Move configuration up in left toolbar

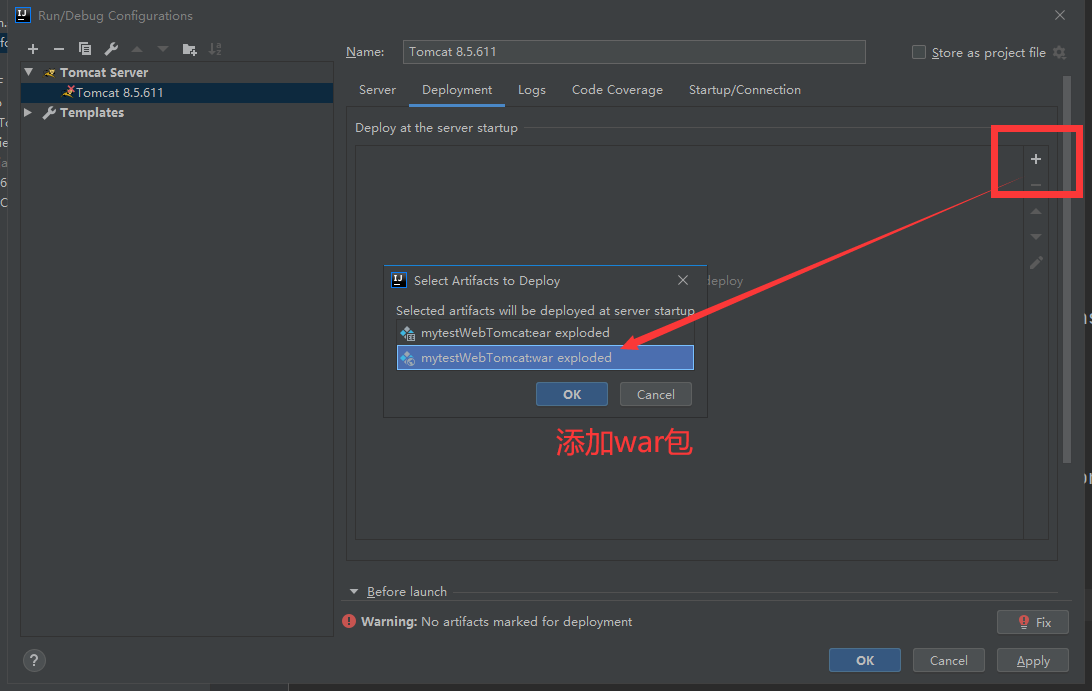(137, 49)
